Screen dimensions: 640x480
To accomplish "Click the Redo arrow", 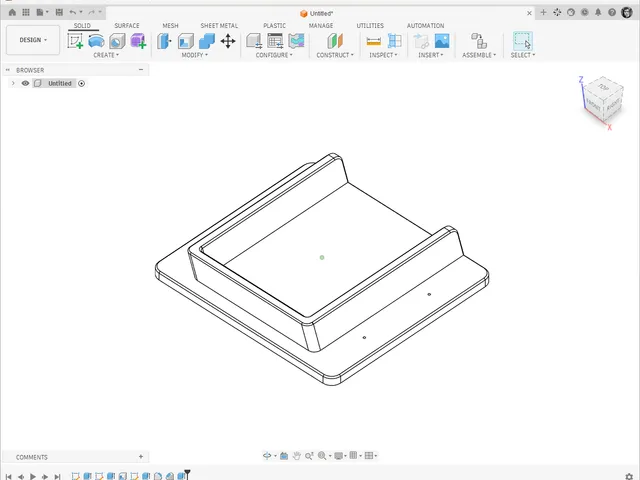I will point(91,13).
